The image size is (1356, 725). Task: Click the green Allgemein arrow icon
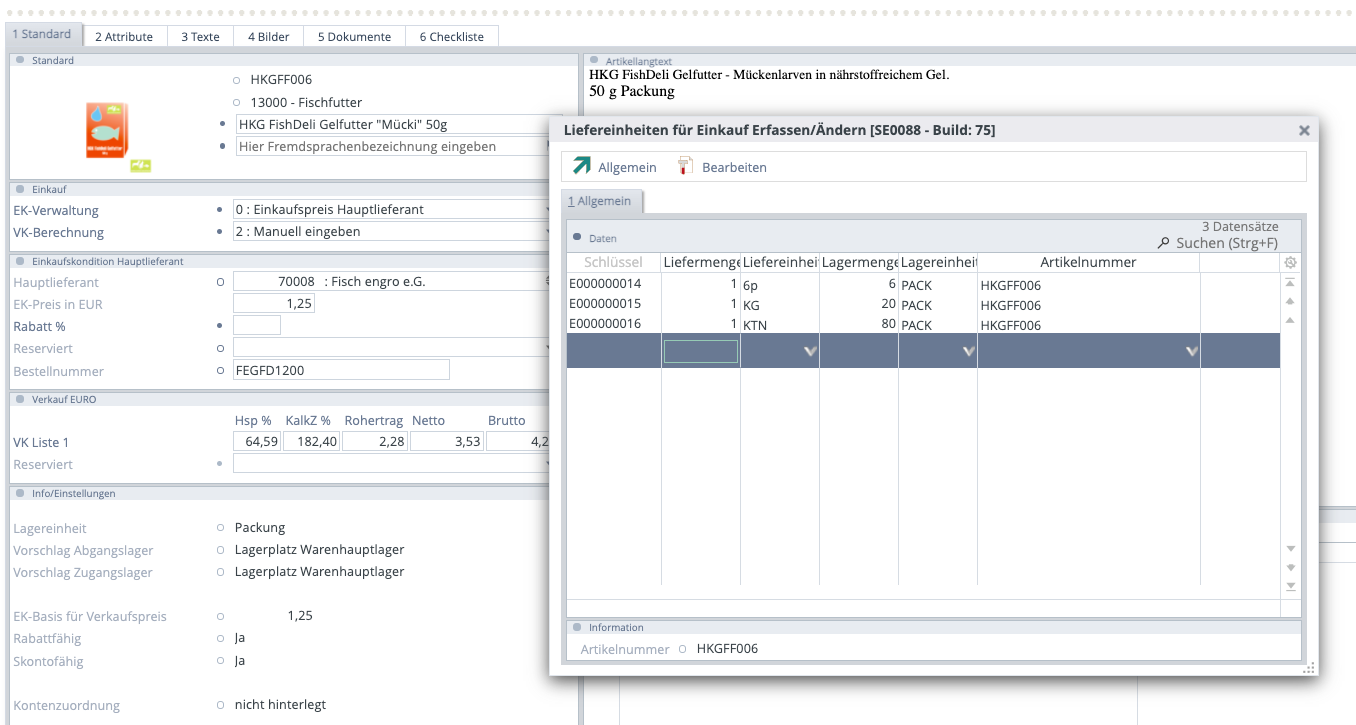[581, 166]
